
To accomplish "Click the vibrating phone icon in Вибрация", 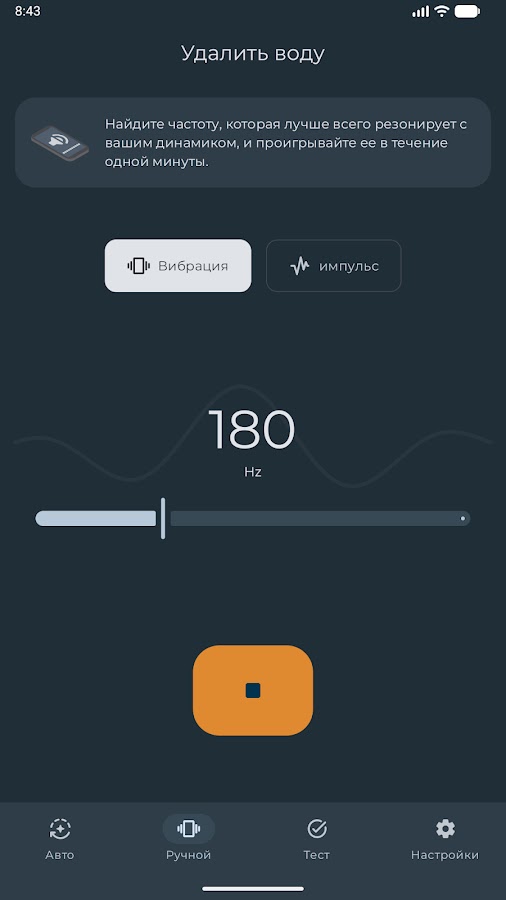I will point(138,266).
